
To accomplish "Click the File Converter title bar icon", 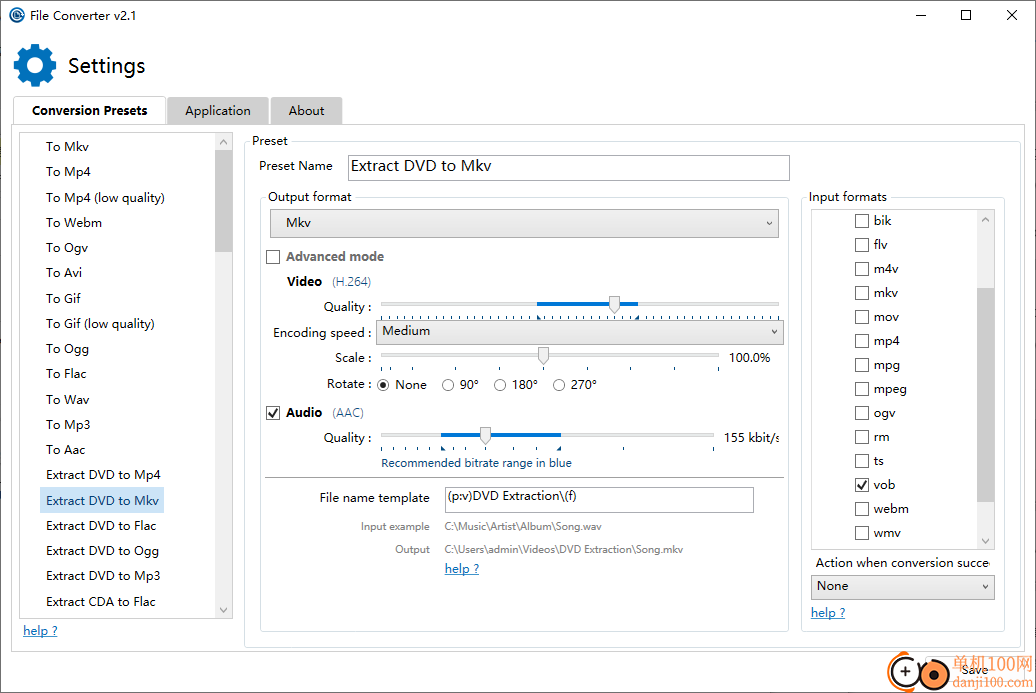I will point(17,15).
